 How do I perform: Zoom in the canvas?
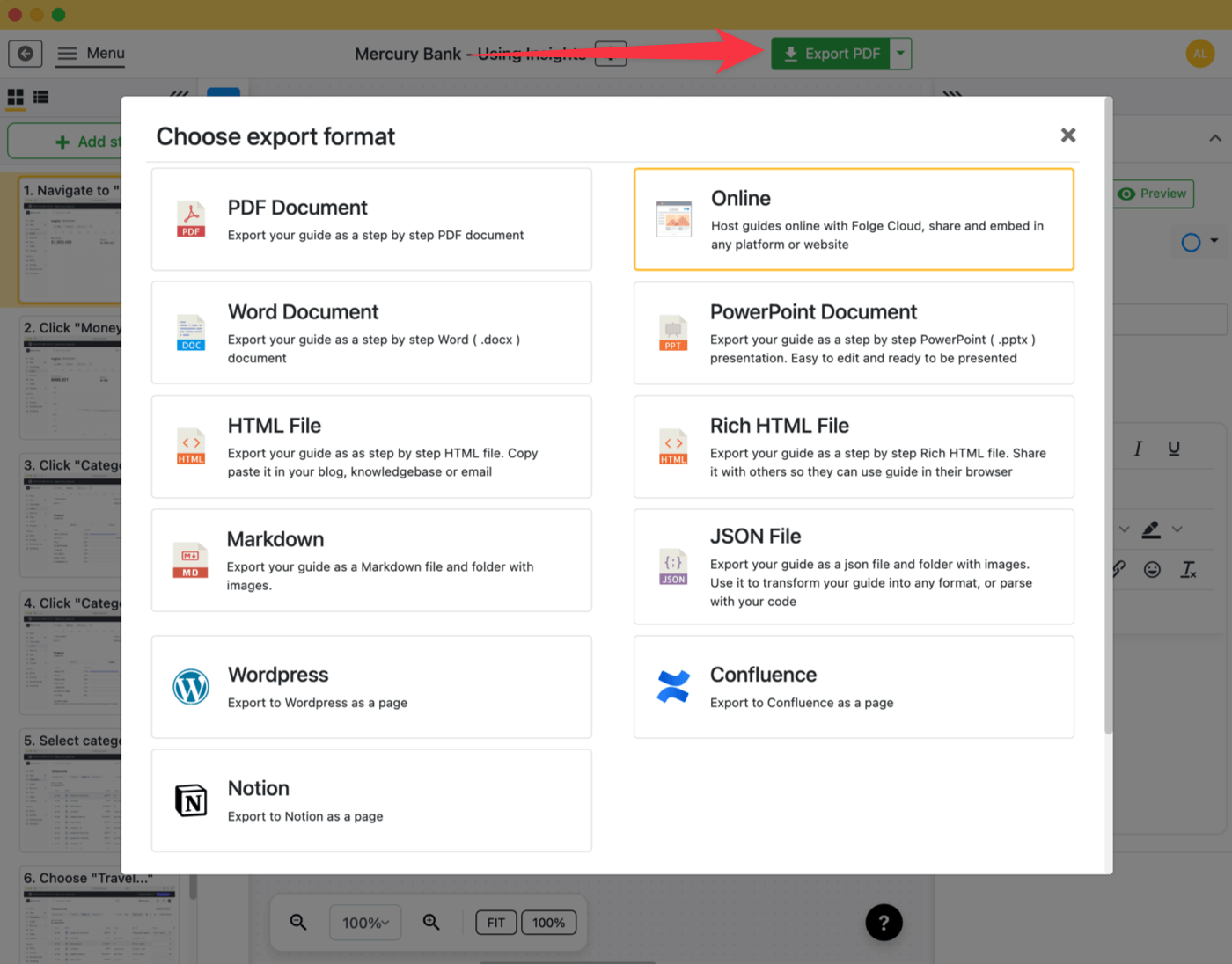click(x=431, y=922)
